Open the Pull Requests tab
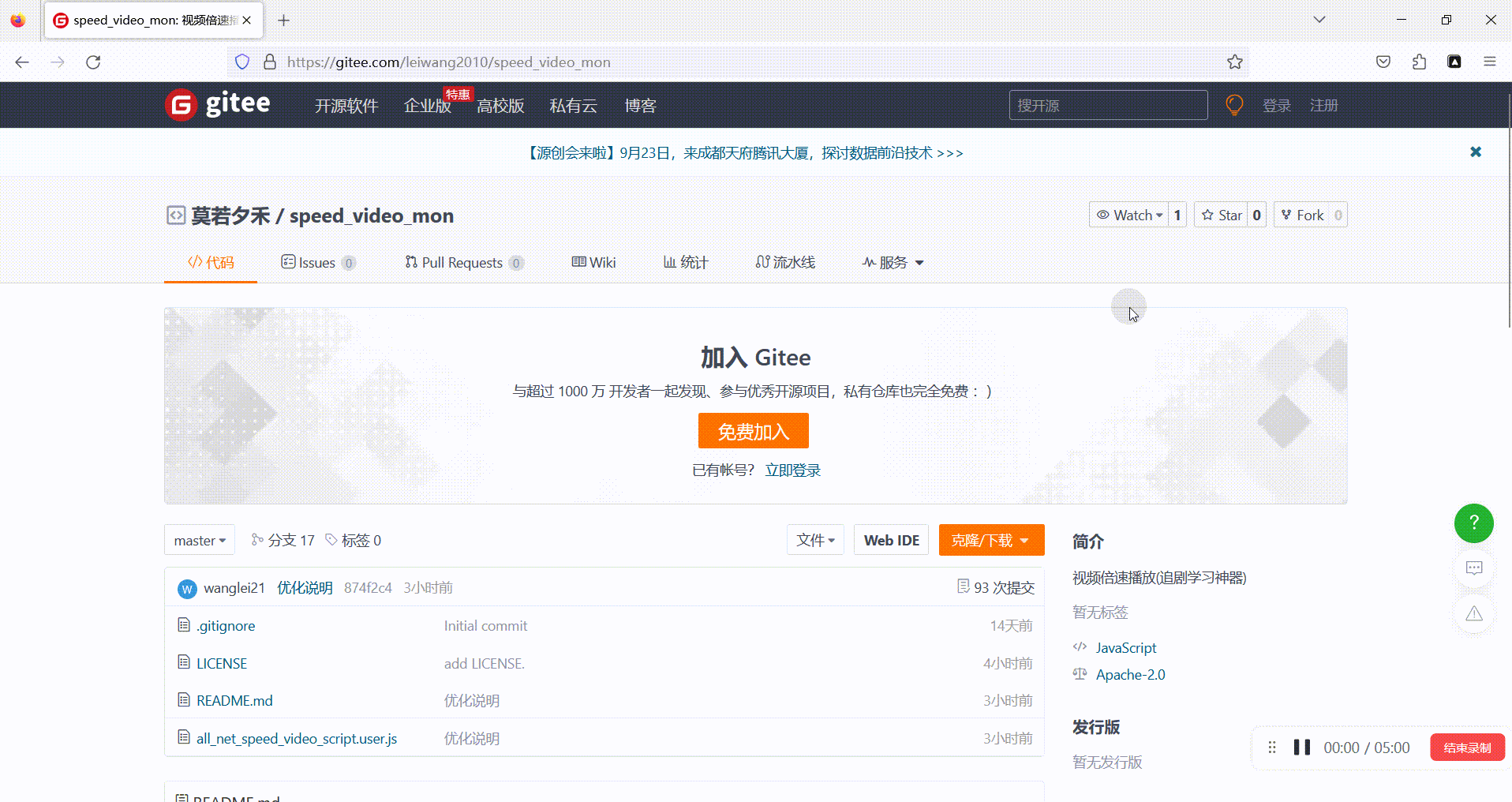 tap(464, 262)
